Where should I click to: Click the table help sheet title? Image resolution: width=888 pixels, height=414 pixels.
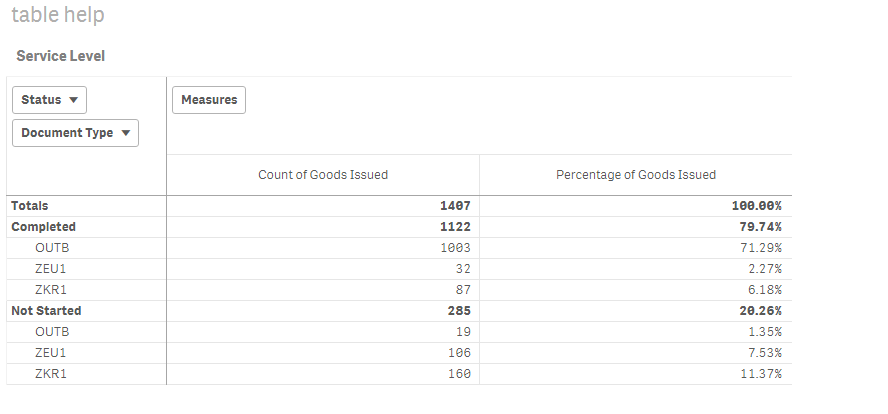(58, 15)
